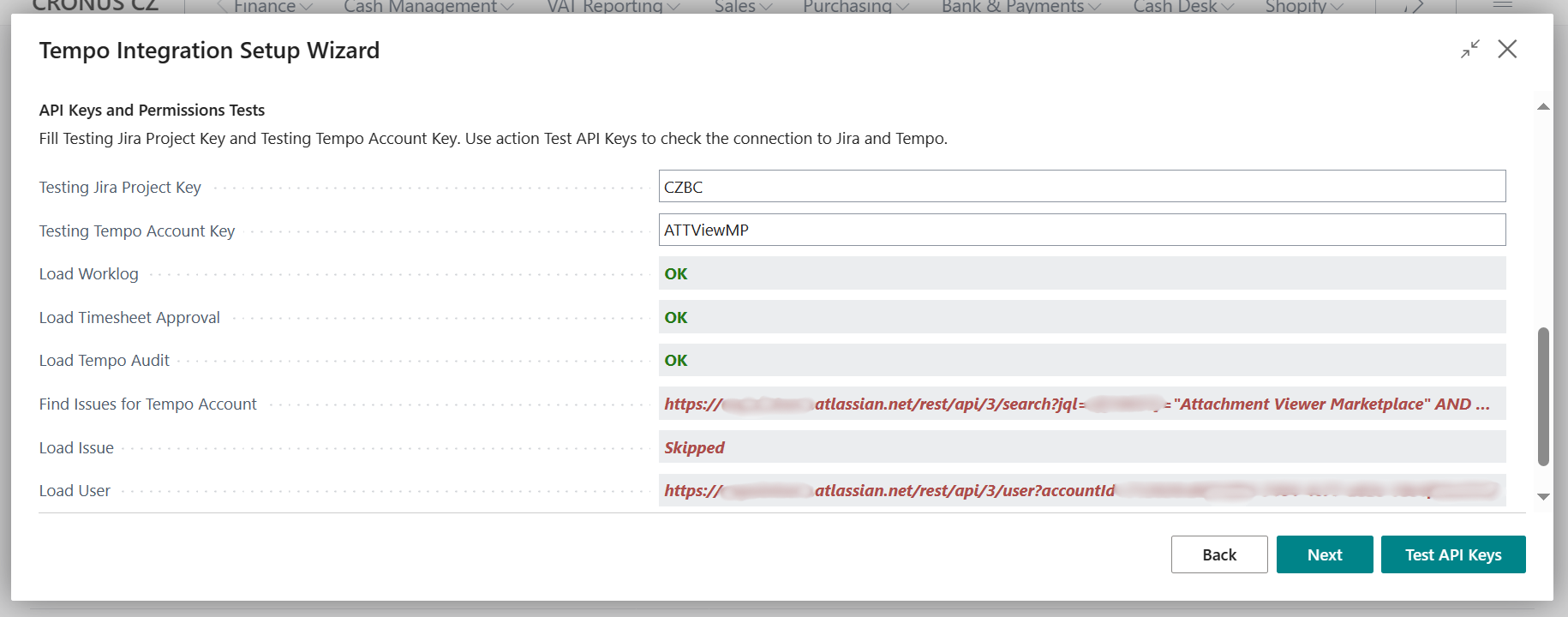
Task: Click the Load Worklog OK result
Action: (x=676, y=274)
